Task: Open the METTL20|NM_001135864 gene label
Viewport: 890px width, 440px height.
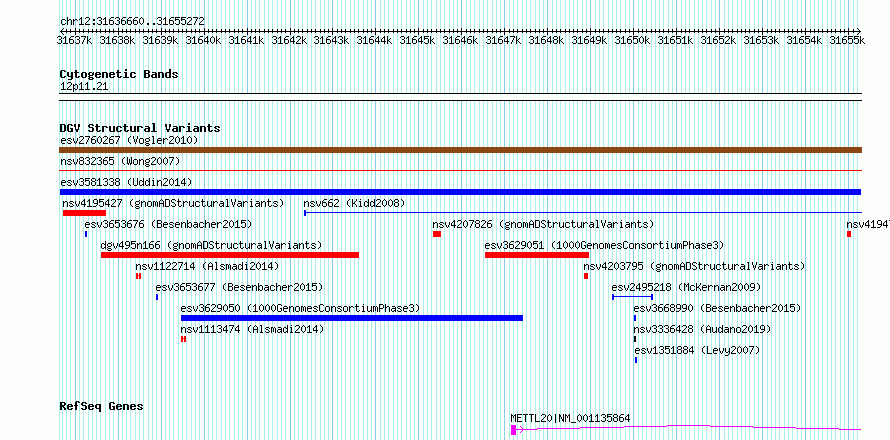Action: [x=570, y=418]
